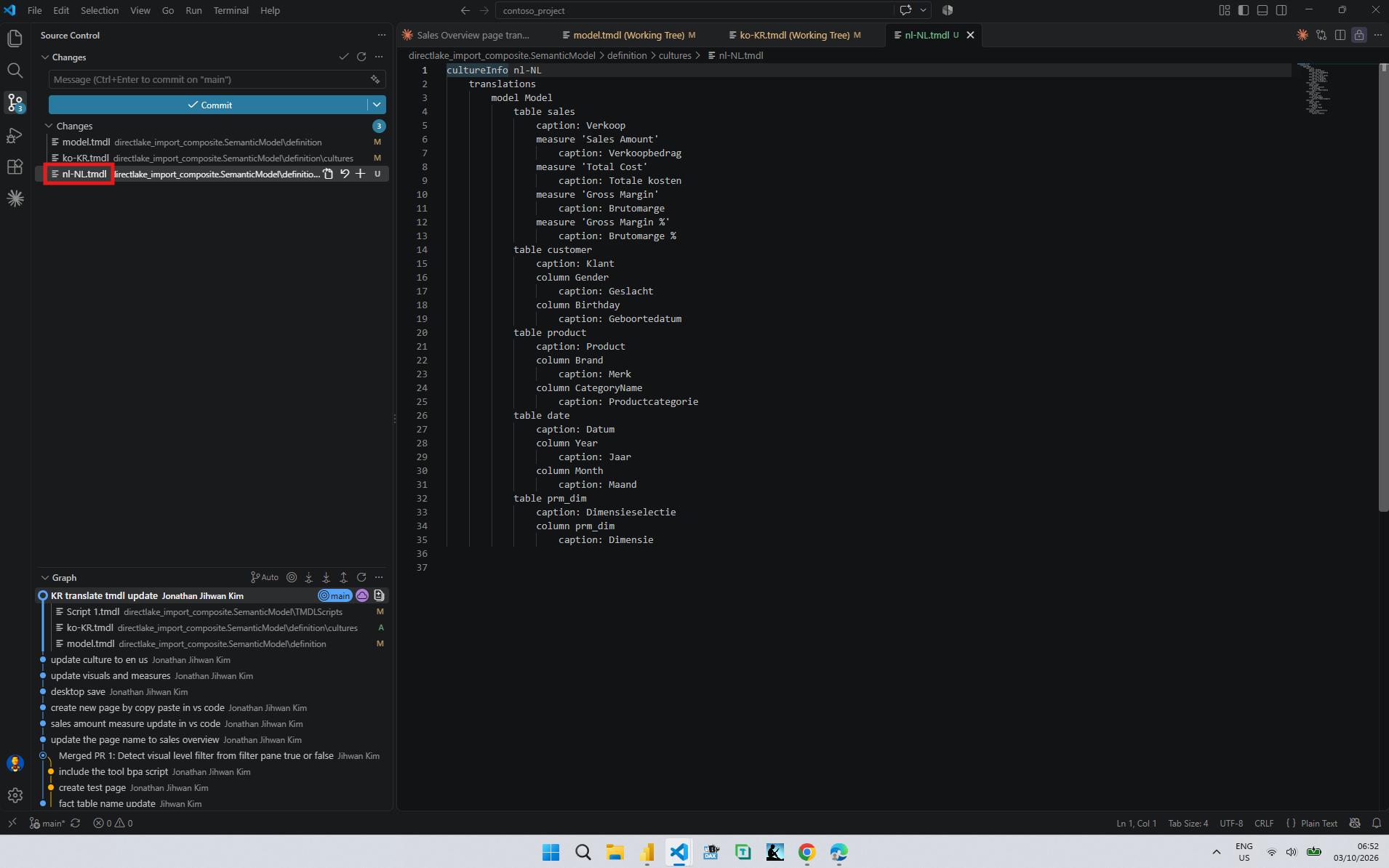Click the commit message input field

coord(217,79)
